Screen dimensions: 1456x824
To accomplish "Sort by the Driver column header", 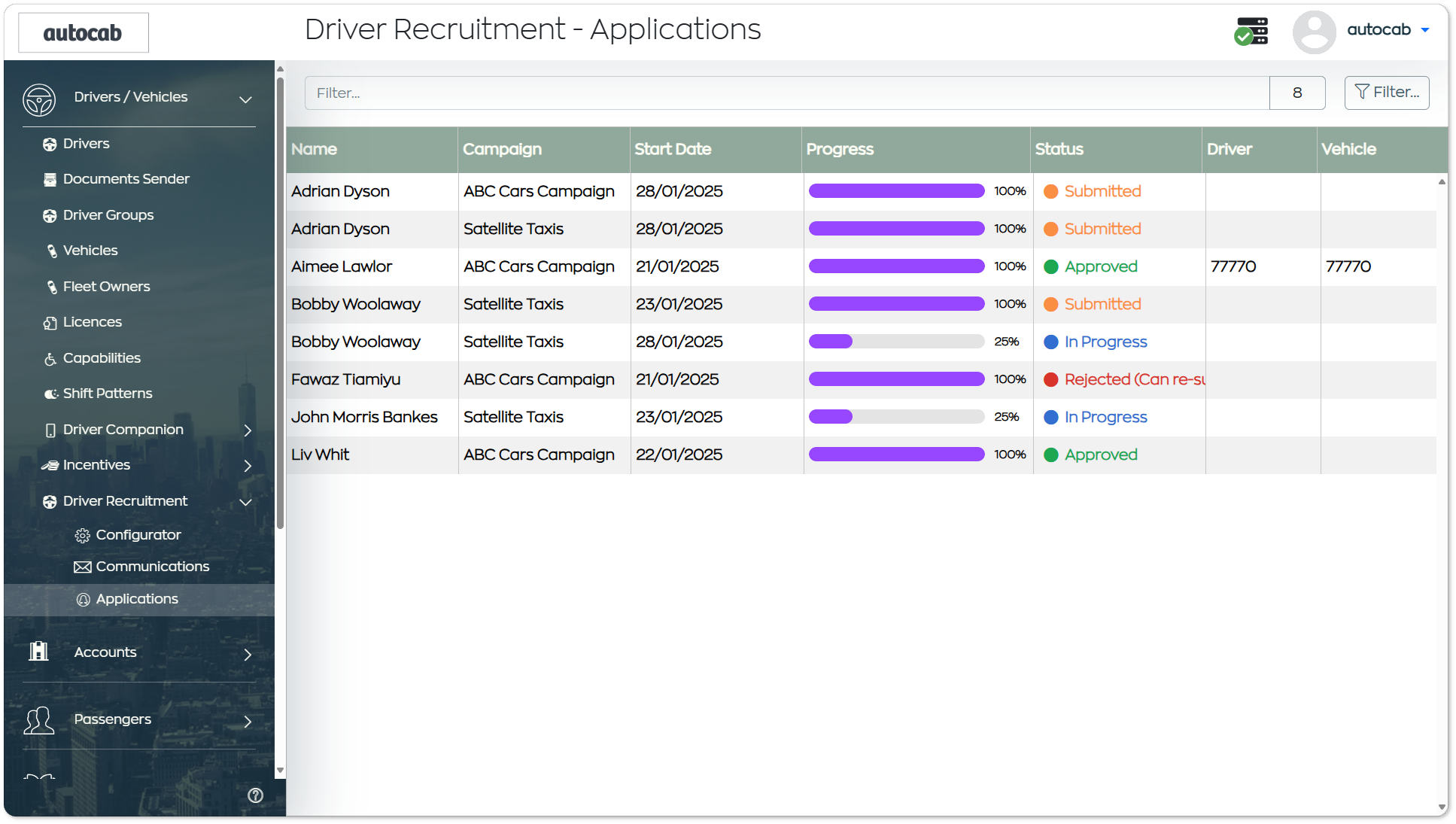I will [1260, 149].
